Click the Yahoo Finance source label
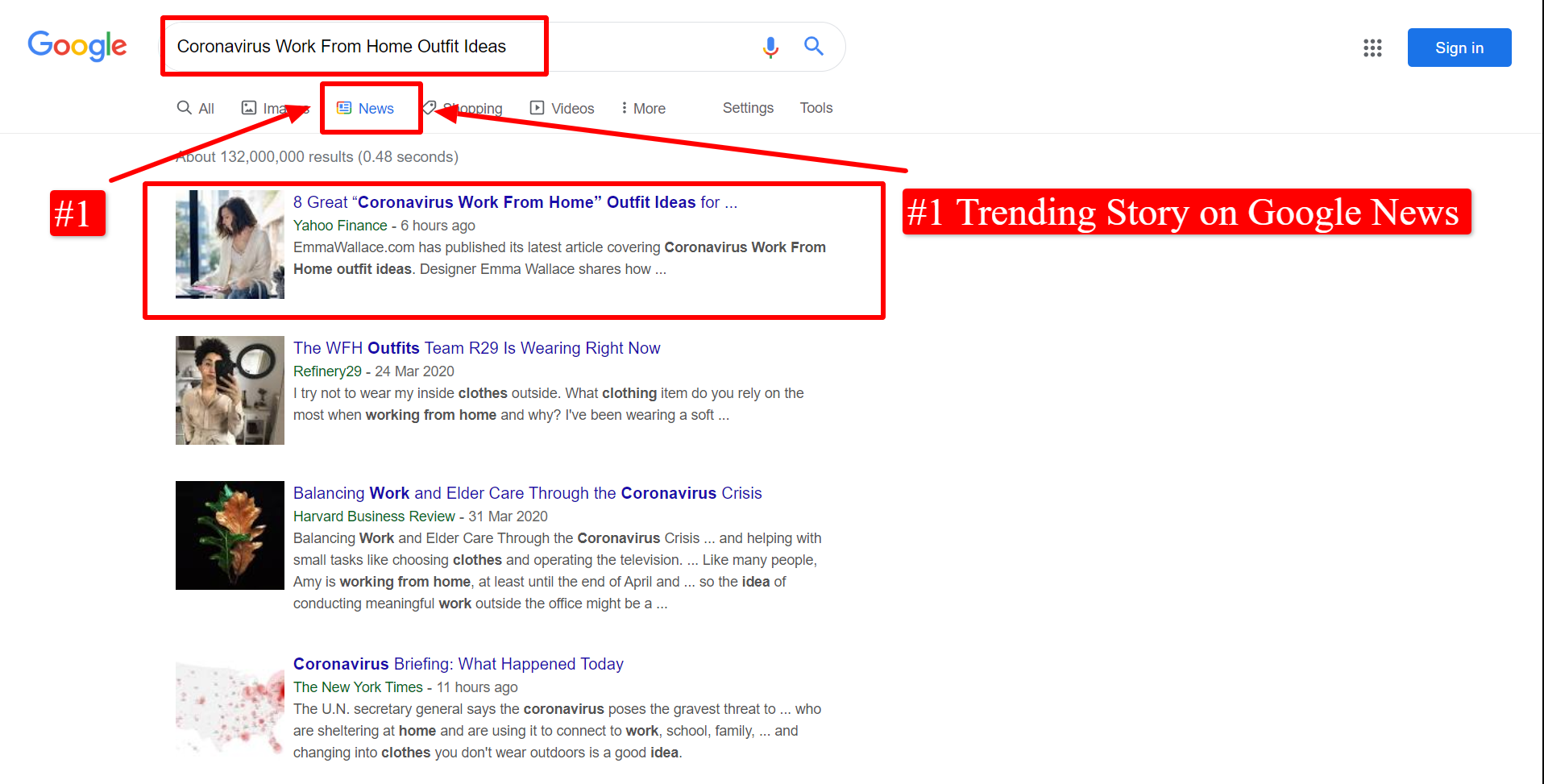Screen dimensions: 1544x784 pyautogui.click(x=340, y=226)
